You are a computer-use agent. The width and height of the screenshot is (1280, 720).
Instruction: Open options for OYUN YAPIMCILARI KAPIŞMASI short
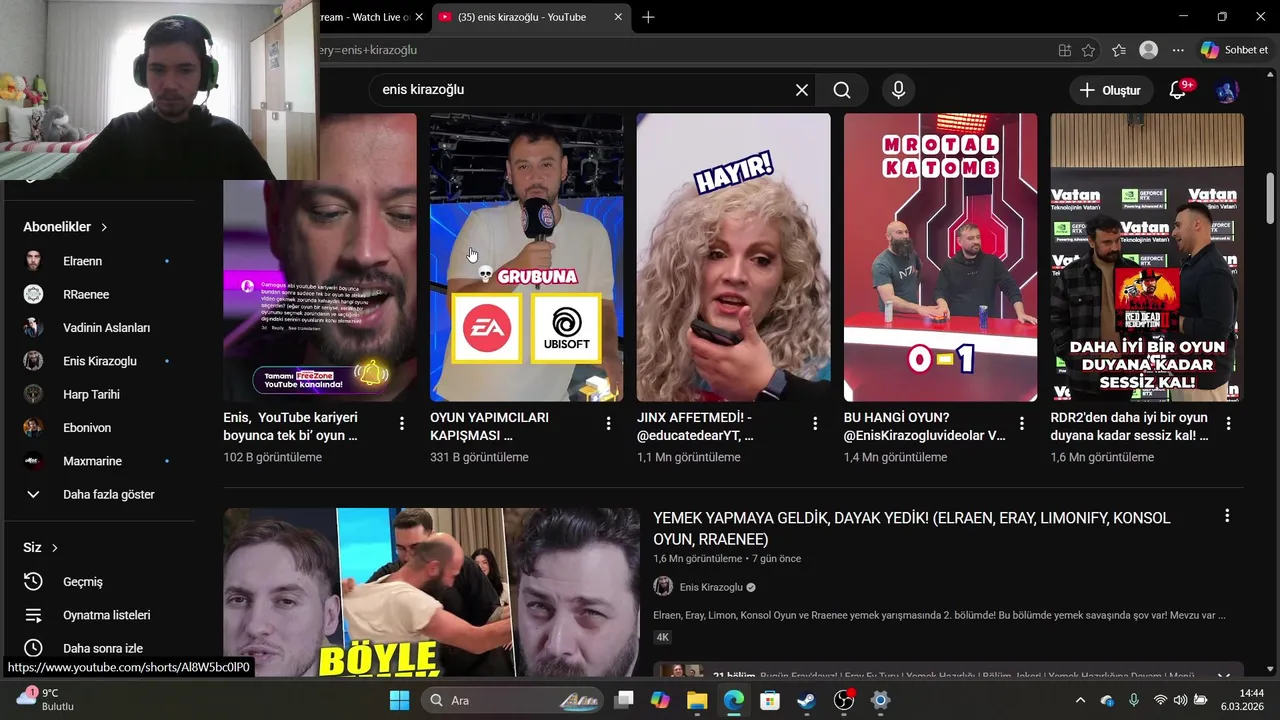[608, 424]
